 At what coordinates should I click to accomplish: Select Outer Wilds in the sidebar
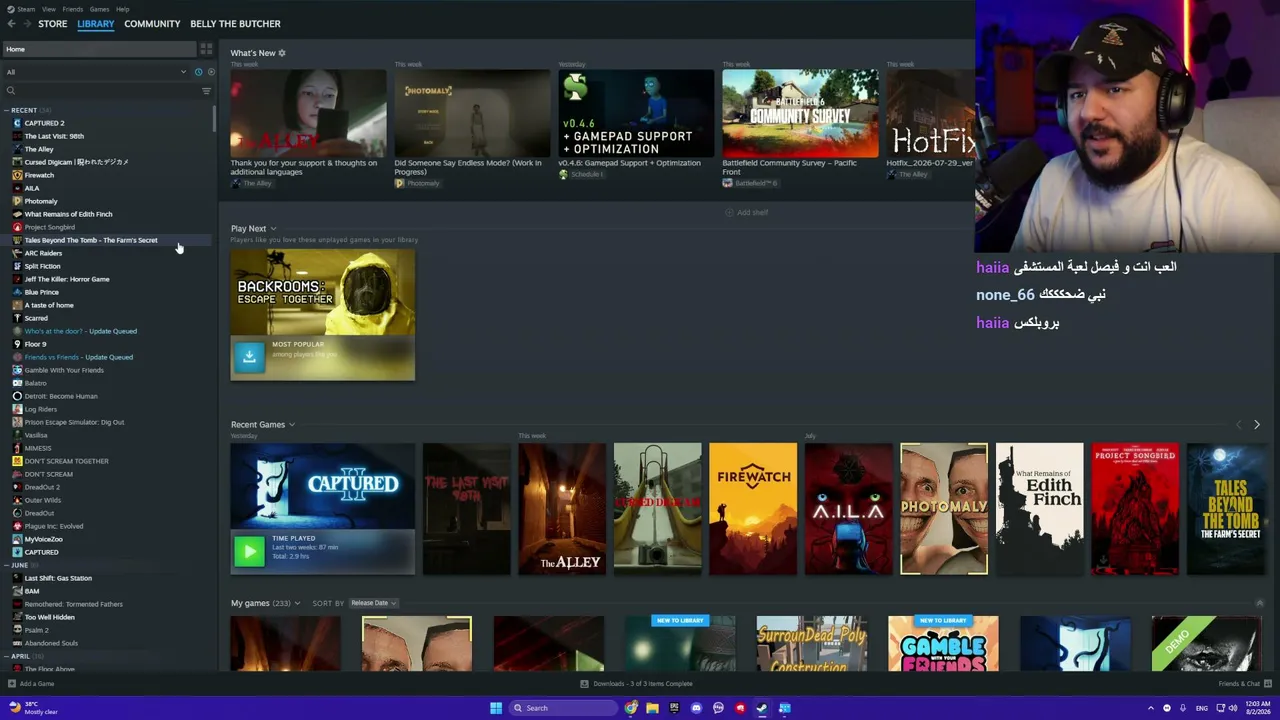(42, 500)
